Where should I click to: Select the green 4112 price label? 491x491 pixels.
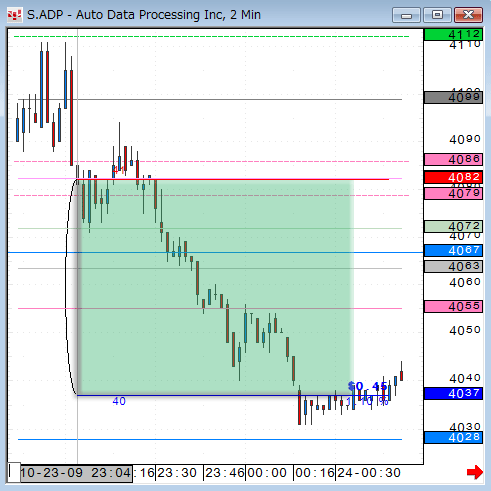(453, 34)
